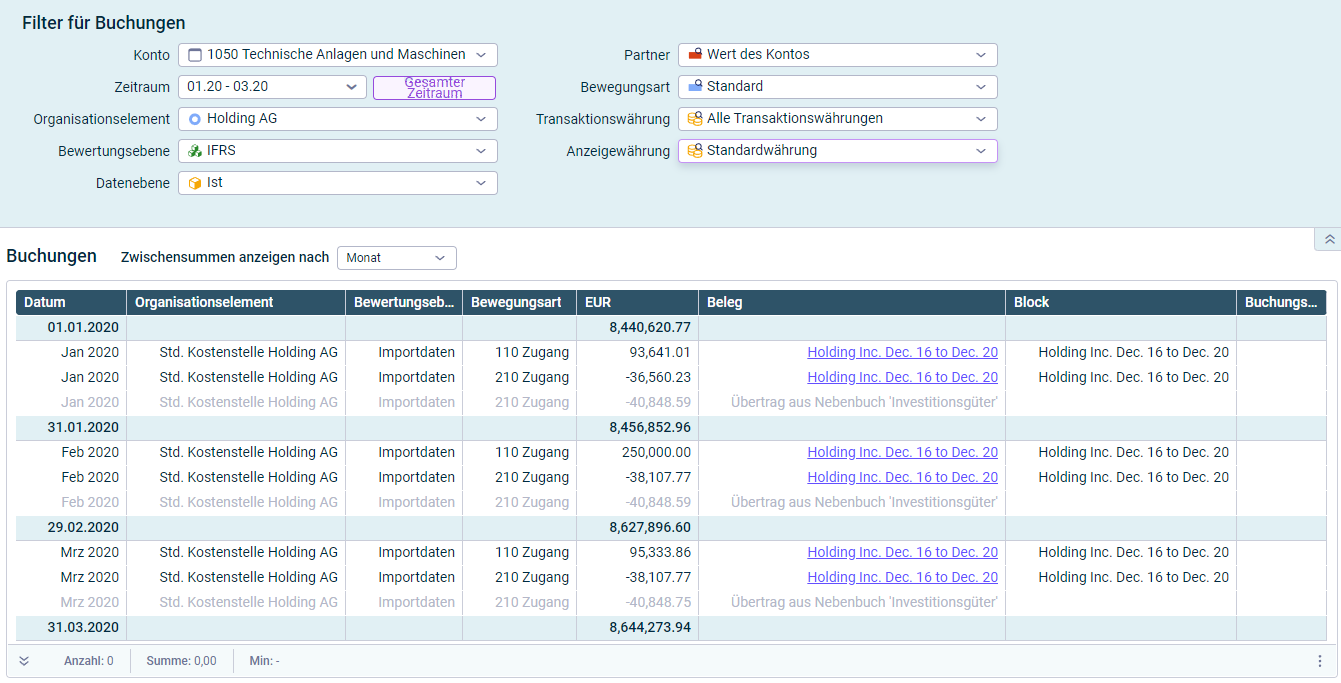1341x683 pixels.
Task: Open the Datenebene dropdown
Action: [x=337, y=183]
